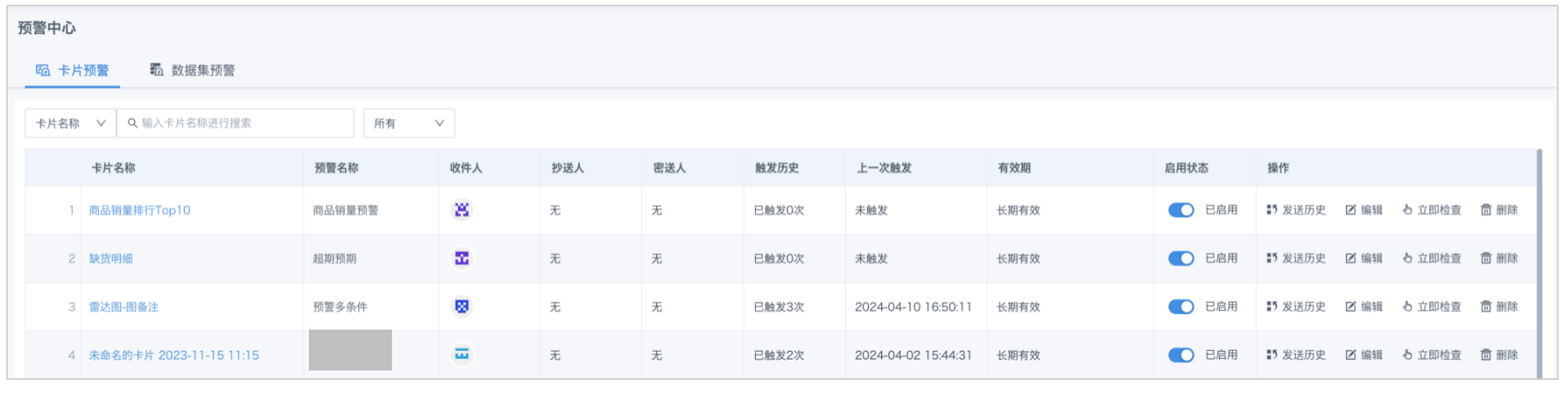This screenshot has height=394, width=1568.
Task: Click recipient avatar icon in 雷达图-图备注 row
Action: tap(462, 306)
